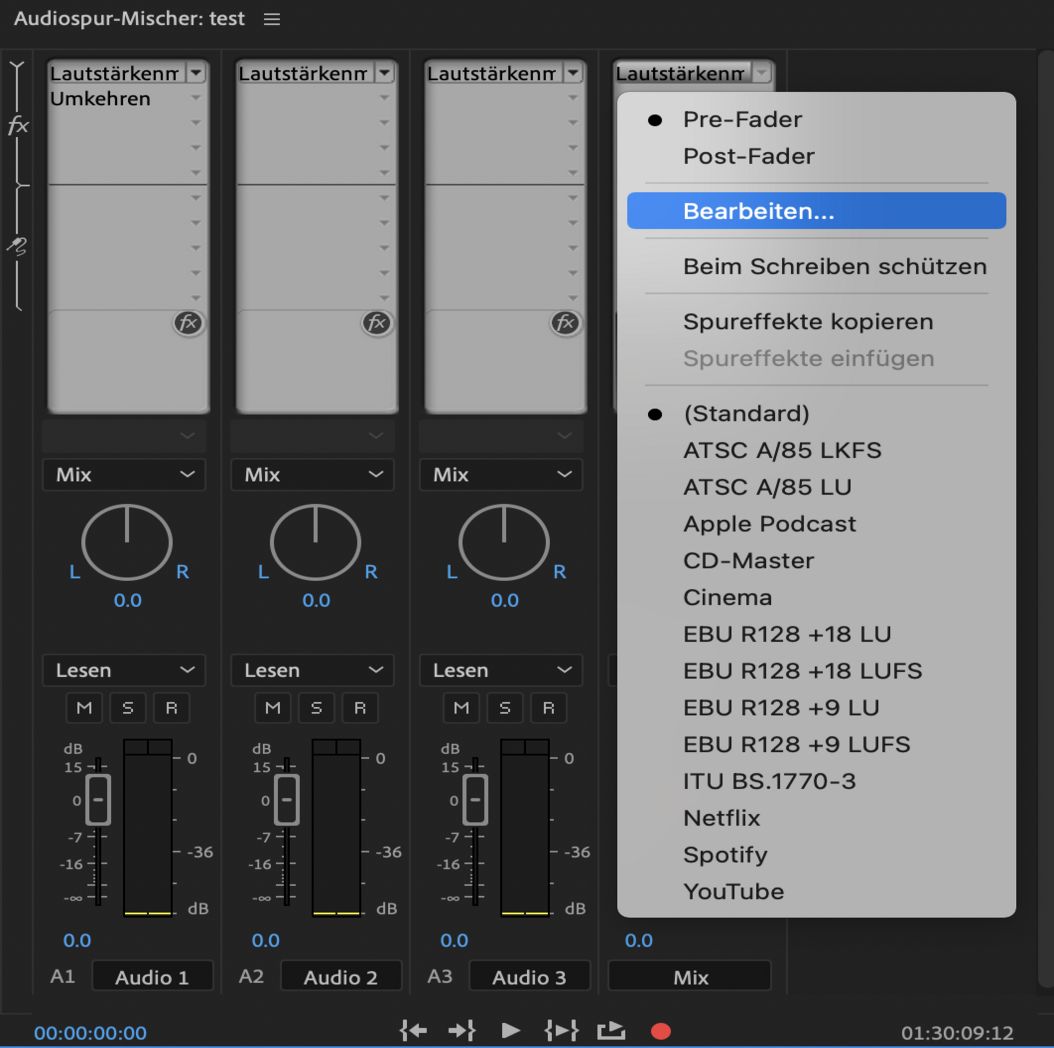Open Lautstärkenmesser dropdown arrow on Audio 2
The width and height of the screenshot is (1054, 1048).
coord(384,72)
